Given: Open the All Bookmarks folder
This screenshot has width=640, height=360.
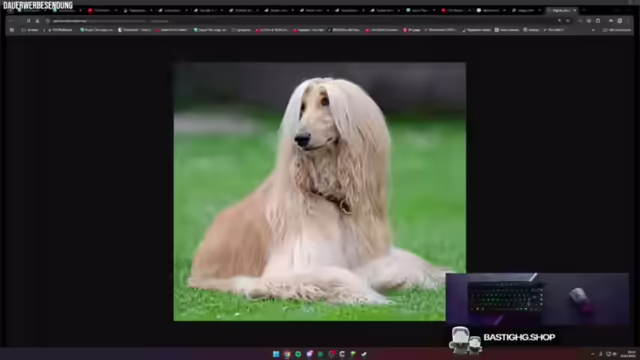Looking at the screenshot, I should click(x=617, y=30).
